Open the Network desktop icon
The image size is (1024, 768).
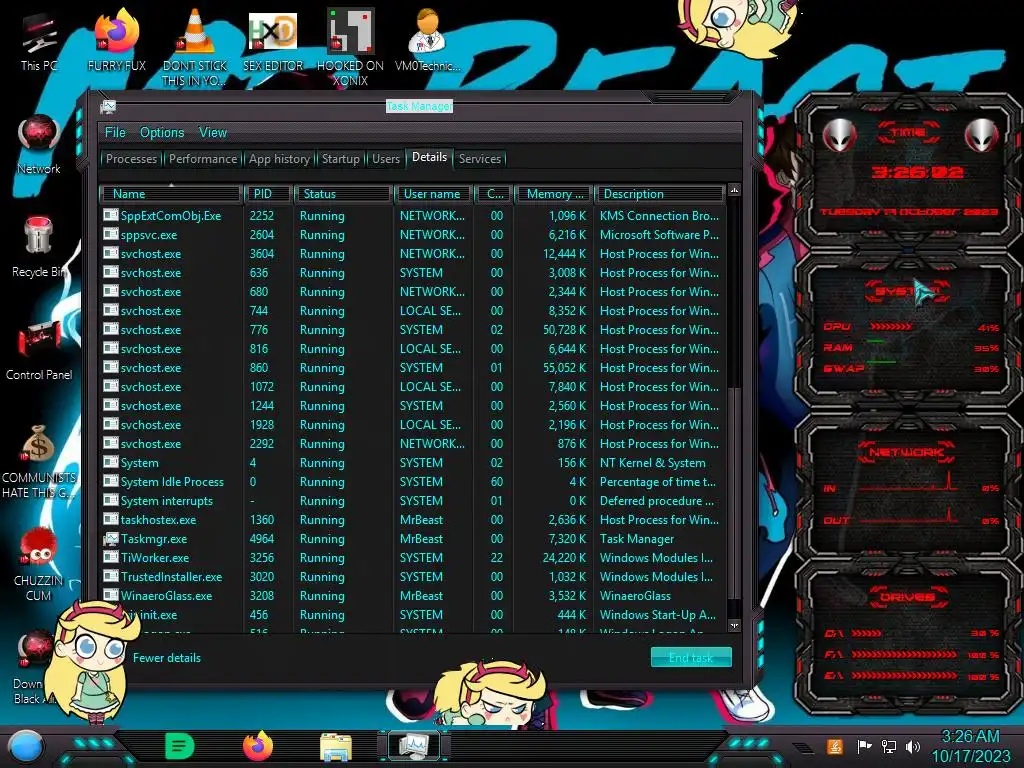coord(39,144)
